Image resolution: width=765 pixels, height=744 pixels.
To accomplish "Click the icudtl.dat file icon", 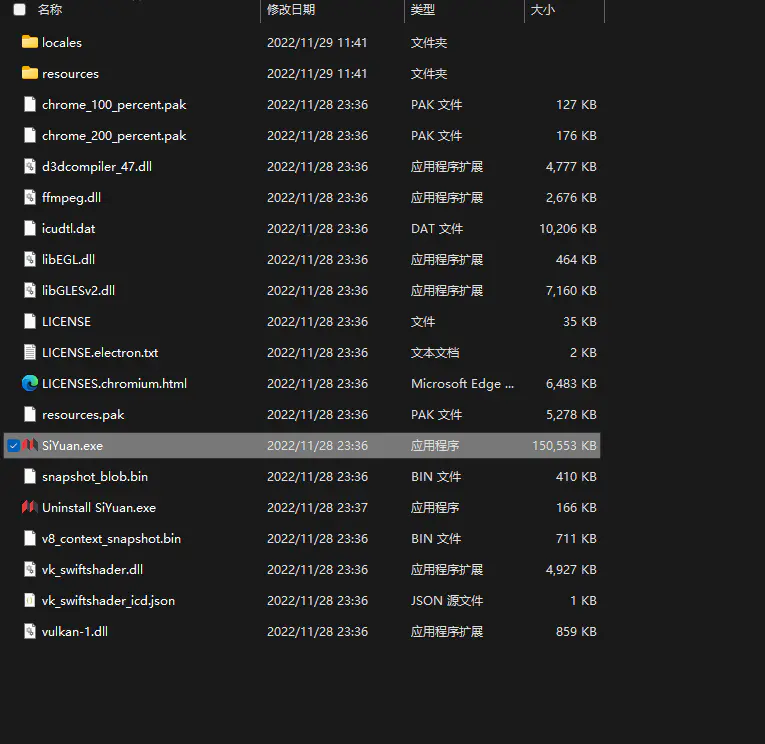I will tap(30, 228).
